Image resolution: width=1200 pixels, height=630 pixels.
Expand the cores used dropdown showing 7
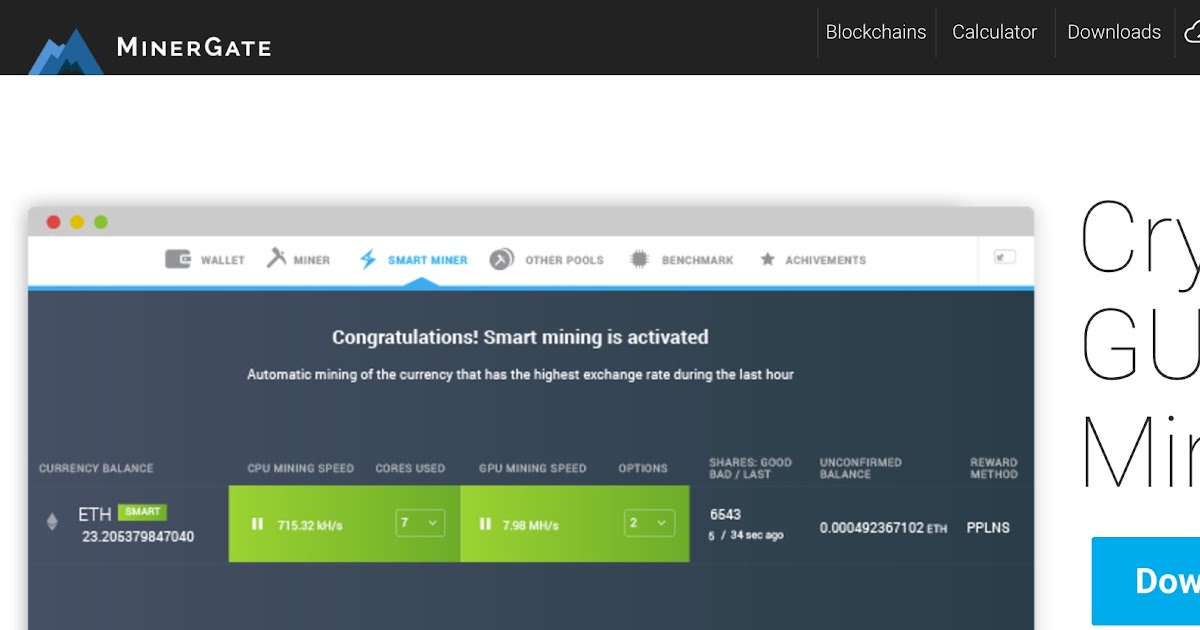420,523
